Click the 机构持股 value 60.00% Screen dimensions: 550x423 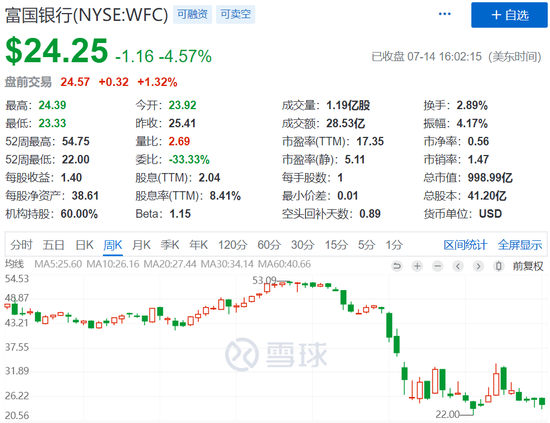point(79,214)
